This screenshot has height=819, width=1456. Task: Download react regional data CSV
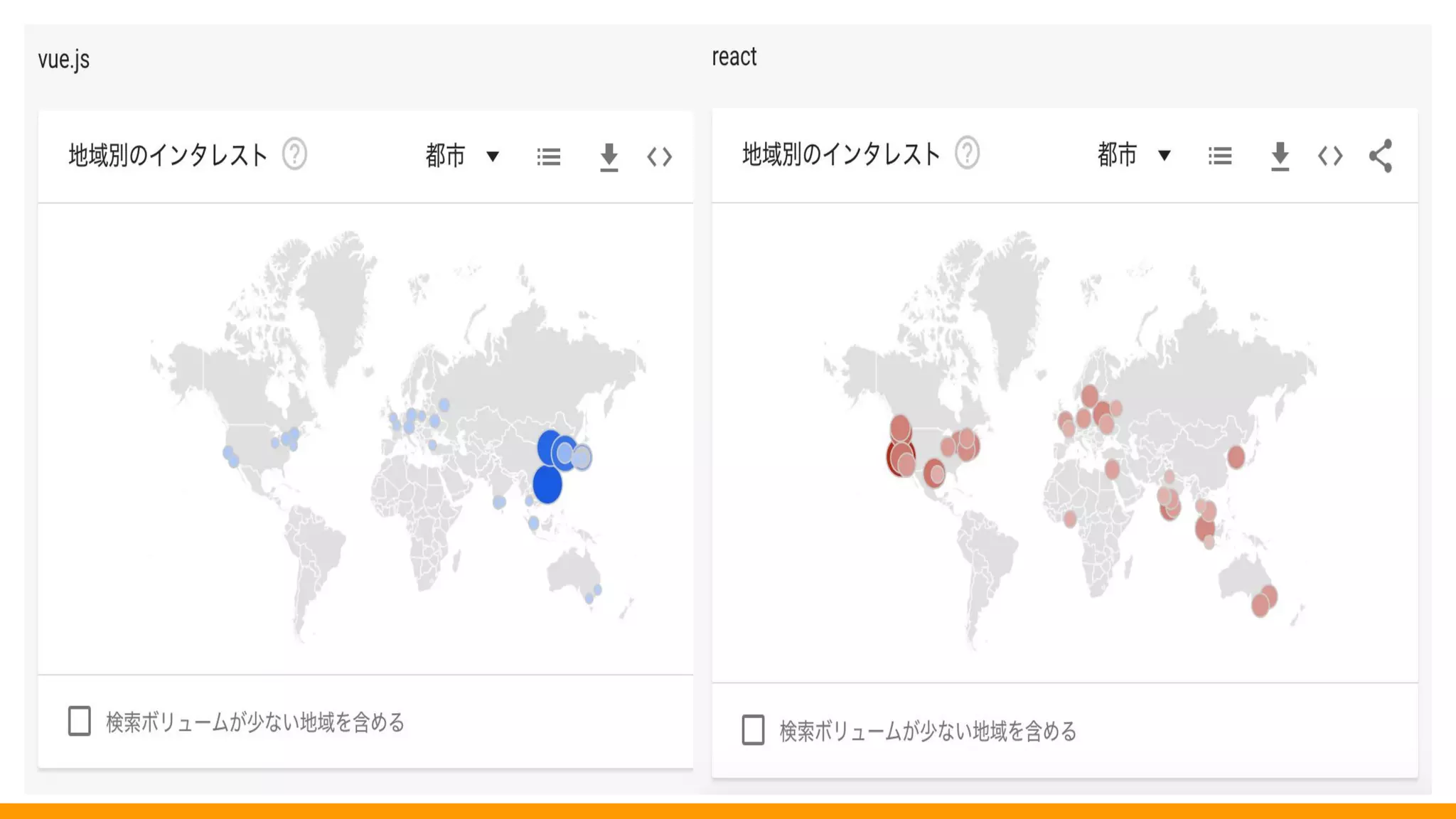point(1280,156)
